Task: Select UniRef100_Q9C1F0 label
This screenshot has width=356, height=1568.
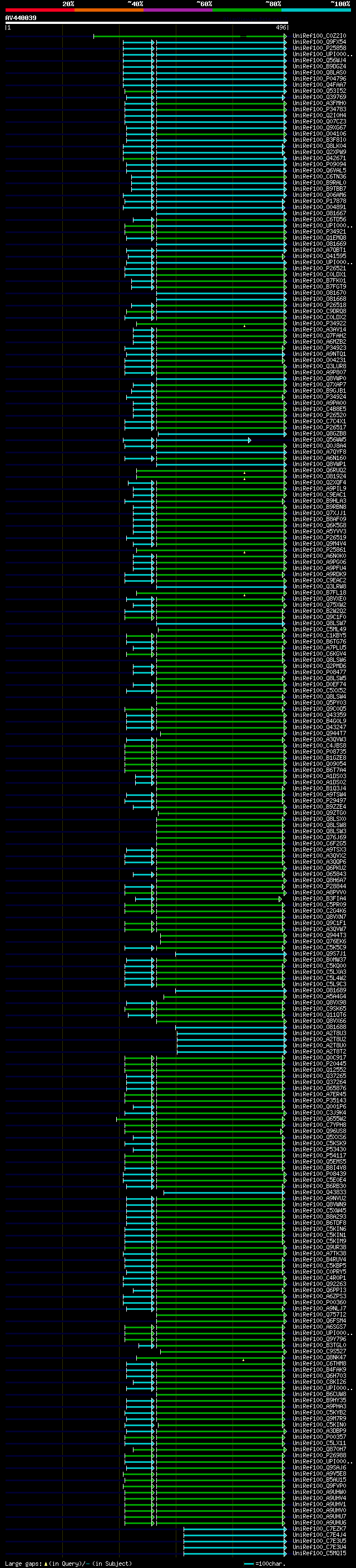Action: point(319,617)
